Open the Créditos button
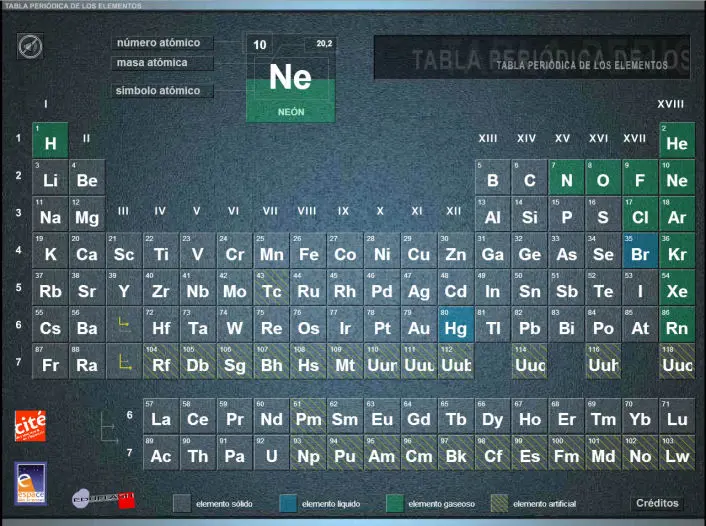706x526 pixels. click(657, 503)
